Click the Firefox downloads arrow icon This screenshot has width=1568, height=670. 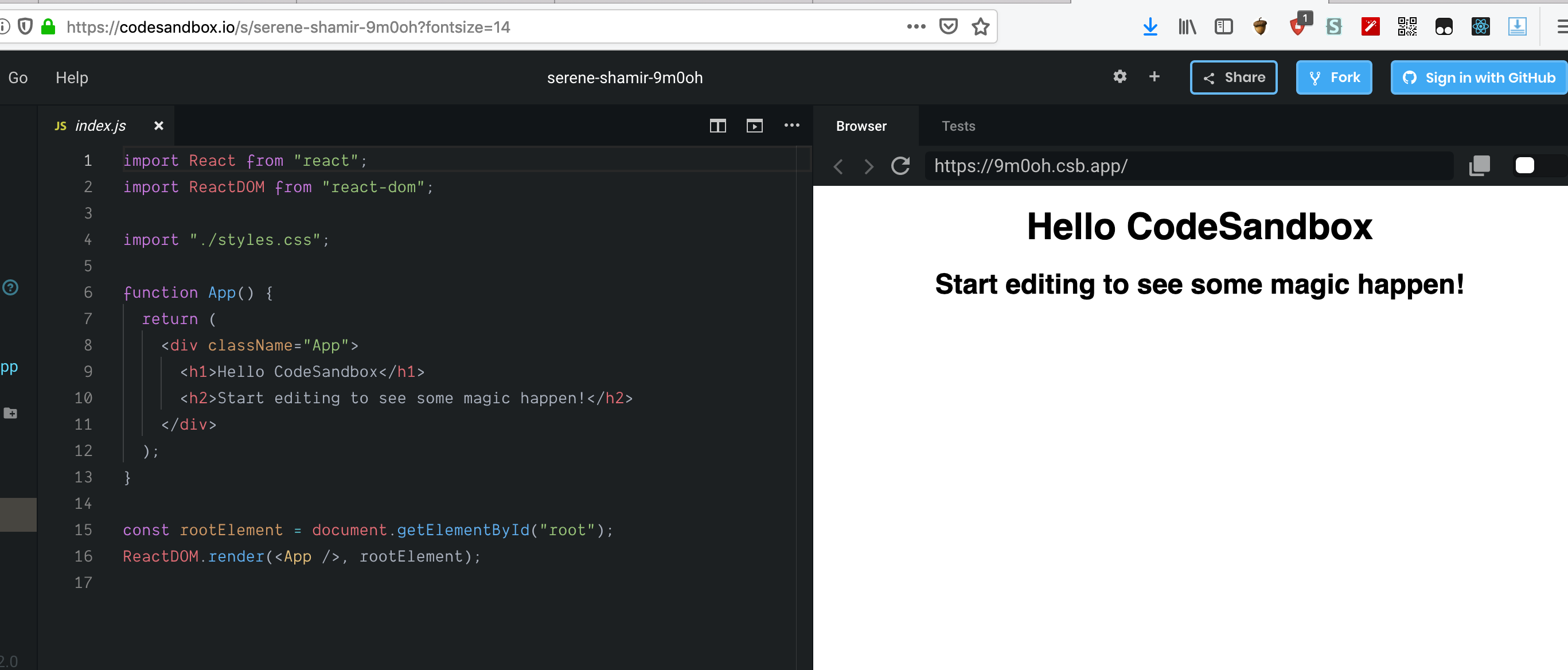click(1150, 27)
